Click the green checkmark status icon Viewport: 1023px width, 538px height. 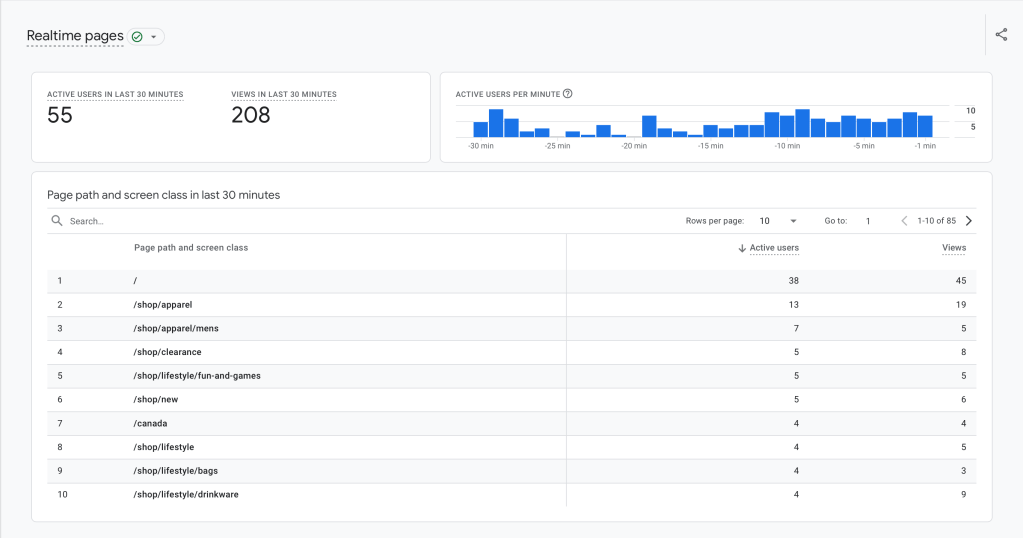[137, 37]
